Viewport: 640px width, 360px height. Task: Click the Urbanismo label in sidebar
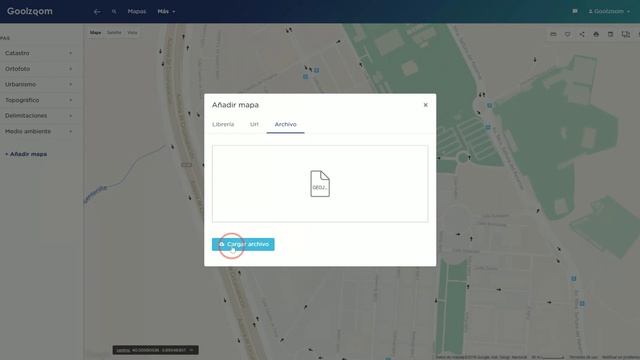click(20, 84)
